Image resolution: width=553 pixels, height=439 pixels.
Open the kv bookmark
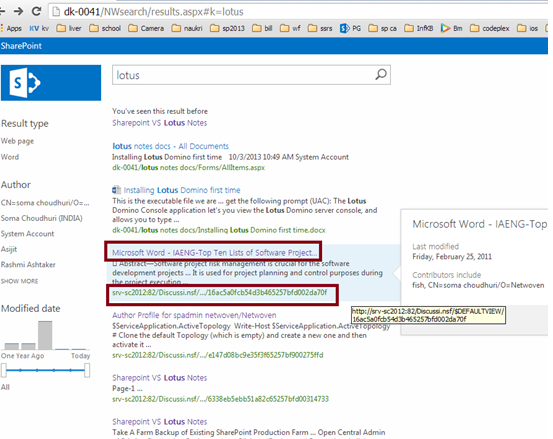tap(39, 28)
